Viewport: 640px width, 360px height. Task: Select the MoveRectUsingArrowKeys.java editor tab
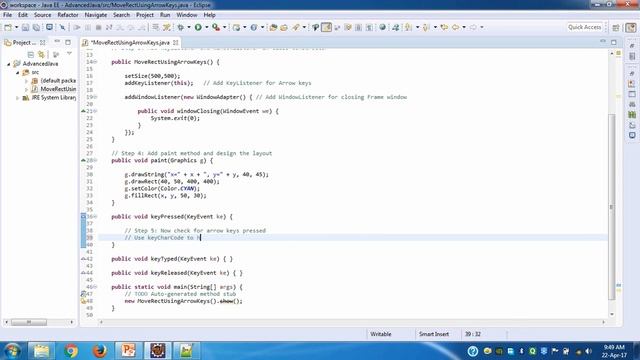tap(130, 42)
